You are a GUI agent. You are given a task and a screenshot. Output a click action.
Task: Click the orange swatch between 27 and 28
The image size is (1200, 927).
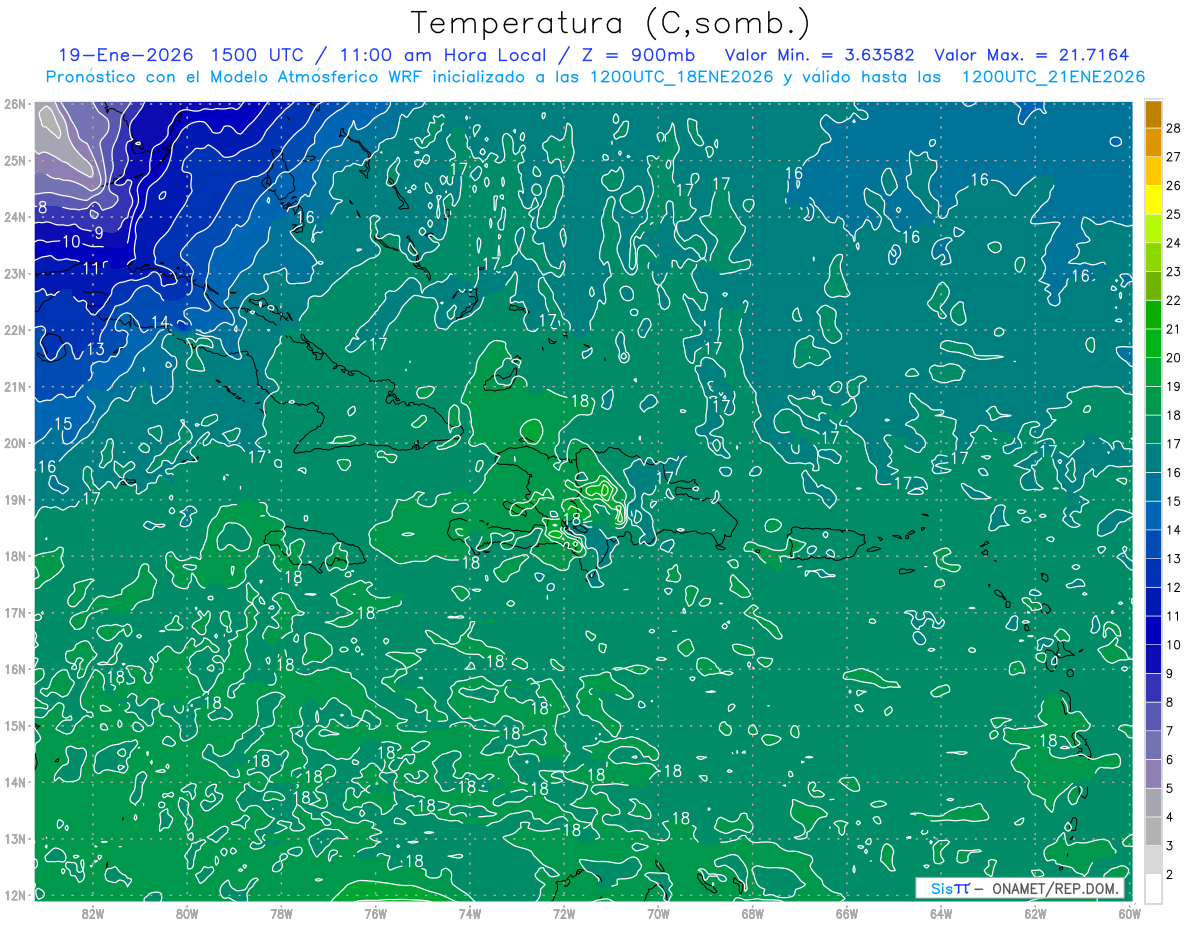tap(1153, 142)
